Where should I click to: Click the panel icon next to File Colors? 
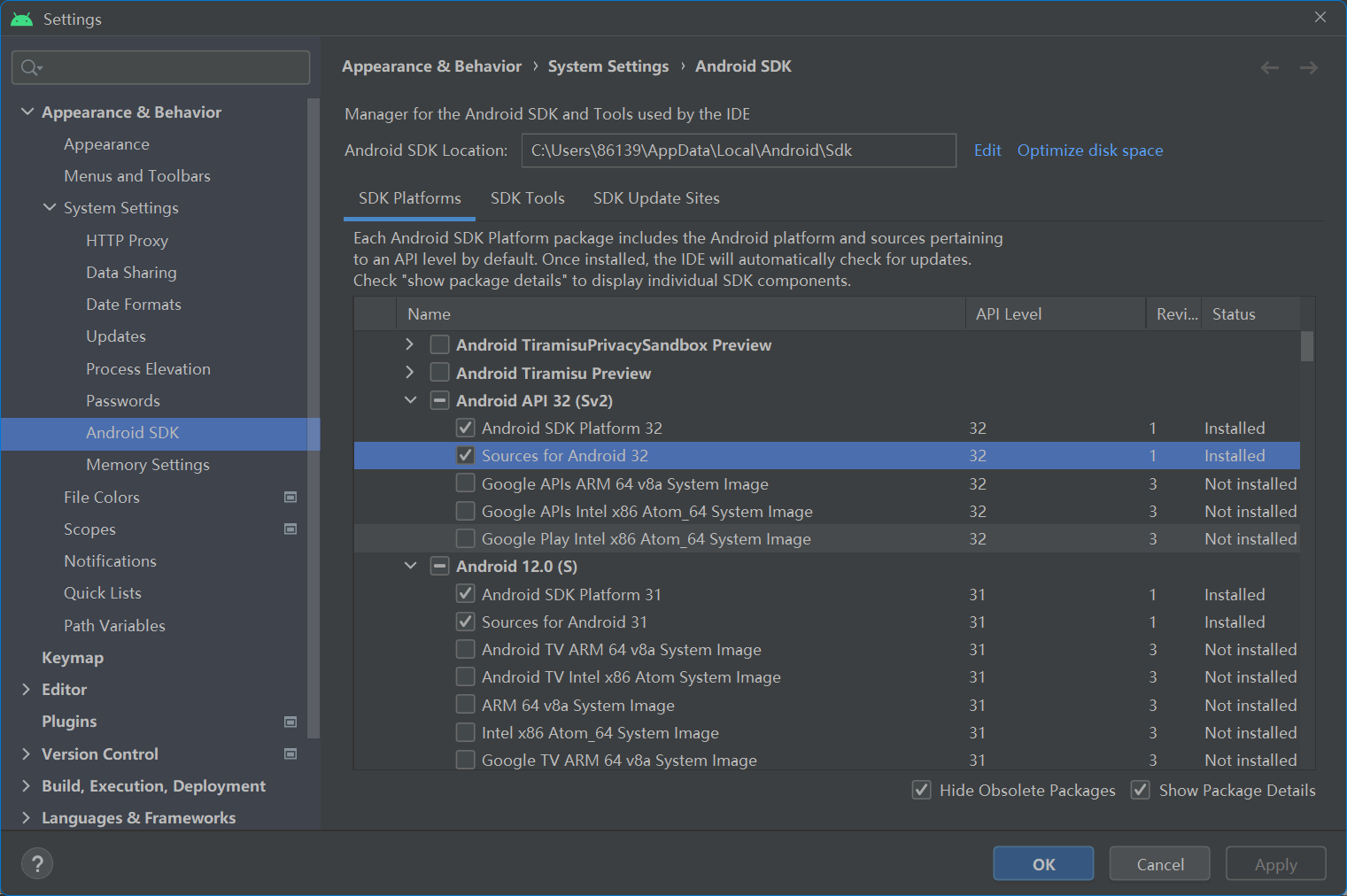(290, 497)
